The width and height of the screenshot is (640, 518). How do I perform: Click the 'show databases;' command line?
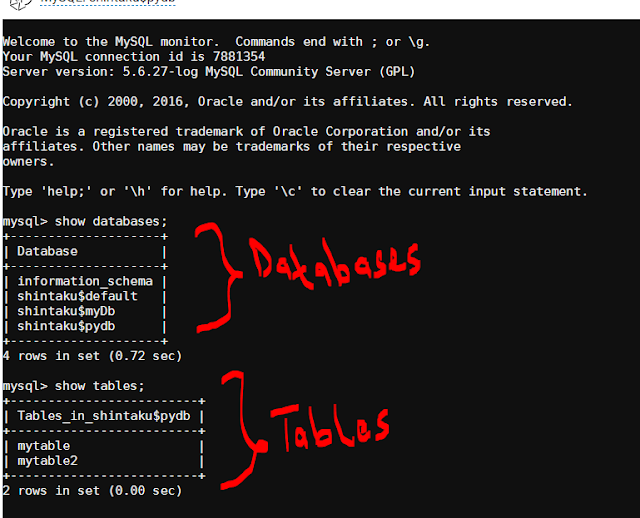[85, 222]
